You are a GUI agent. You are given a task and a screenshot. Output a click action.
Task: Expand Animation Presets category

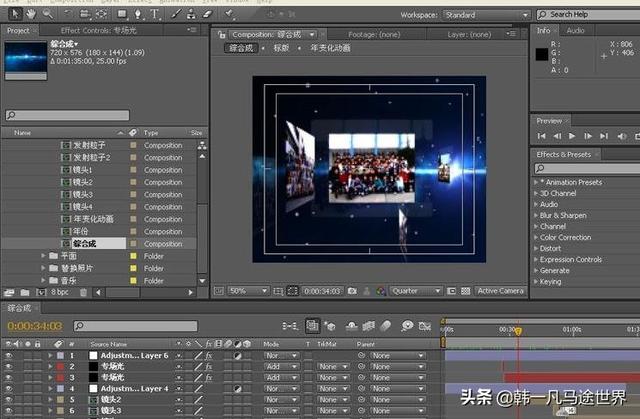tap(536, 182)
